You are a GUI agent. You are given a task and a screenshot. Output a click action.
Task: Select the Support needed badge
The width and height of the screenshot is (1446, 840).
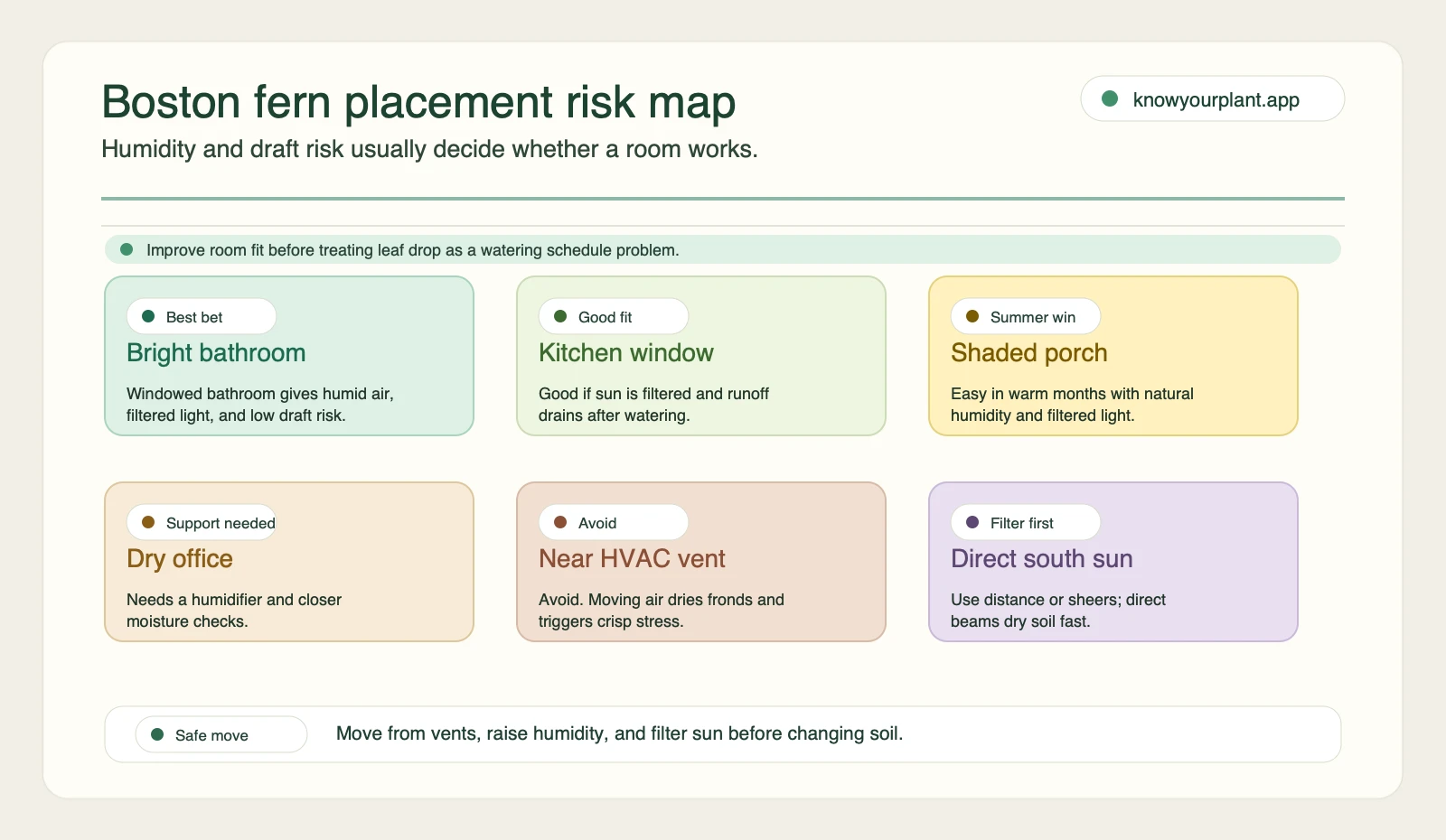pos(202,522)
